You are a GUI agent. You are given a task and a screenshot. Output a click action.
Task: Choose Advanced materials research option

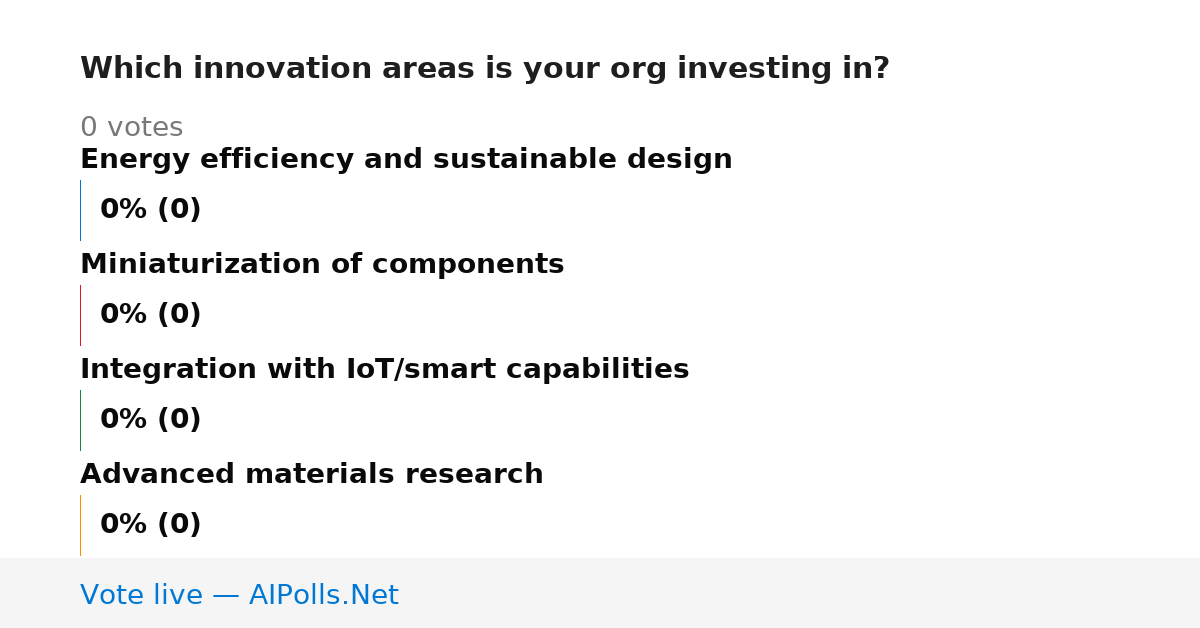(x=312, y=475)
